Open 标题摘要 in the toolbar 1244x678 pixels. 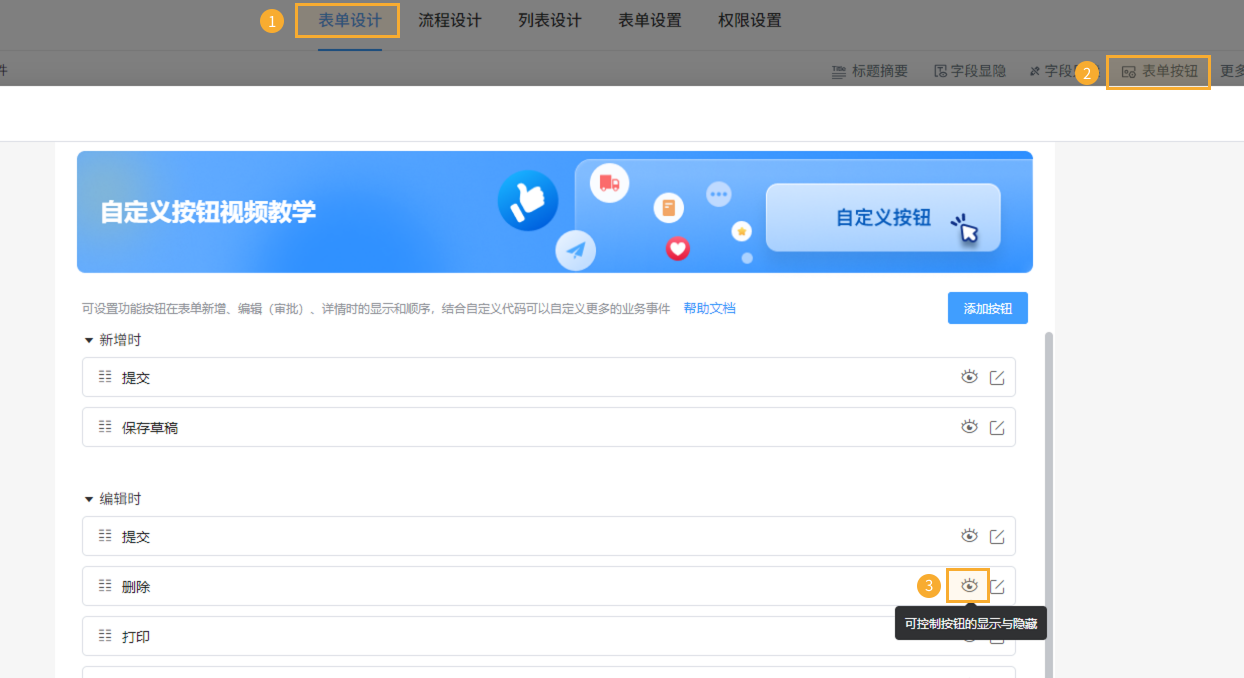pyautogui.click(x=870, y=71)
